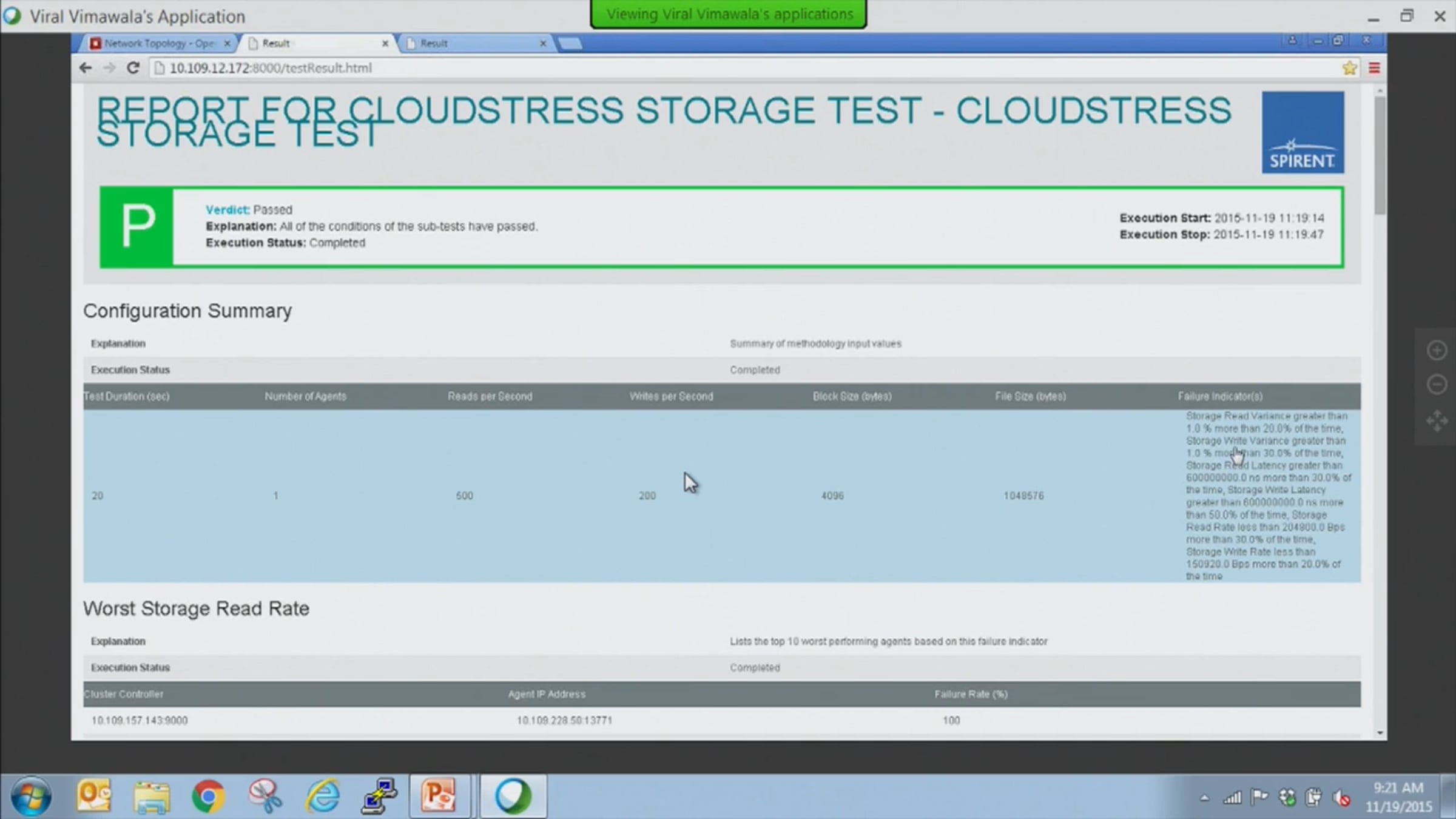
Task: Click the browser forward arrow
Action: (109, 68)
